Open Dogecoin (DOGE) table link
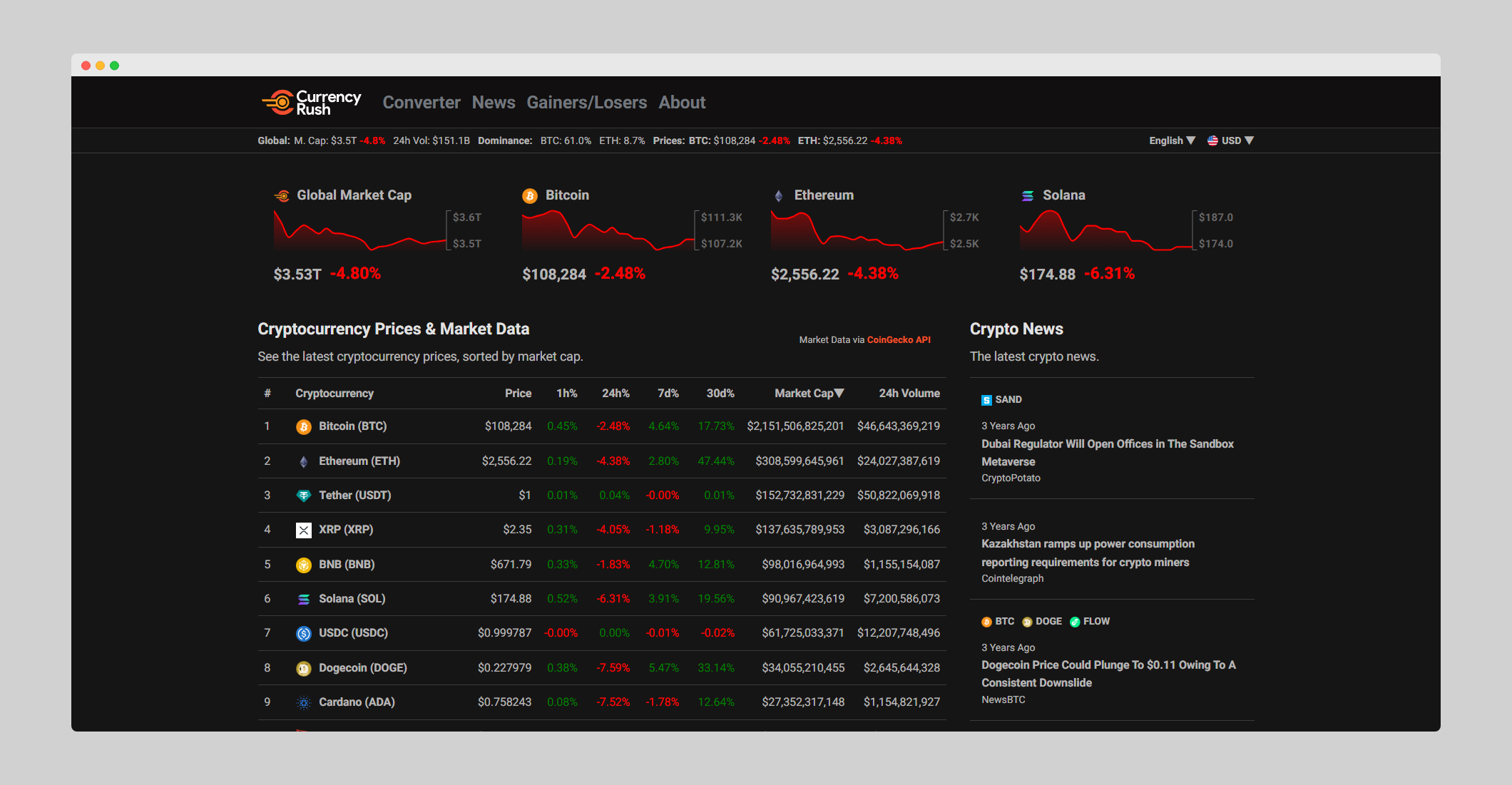 pyautogui.click(x=362, y=668)
